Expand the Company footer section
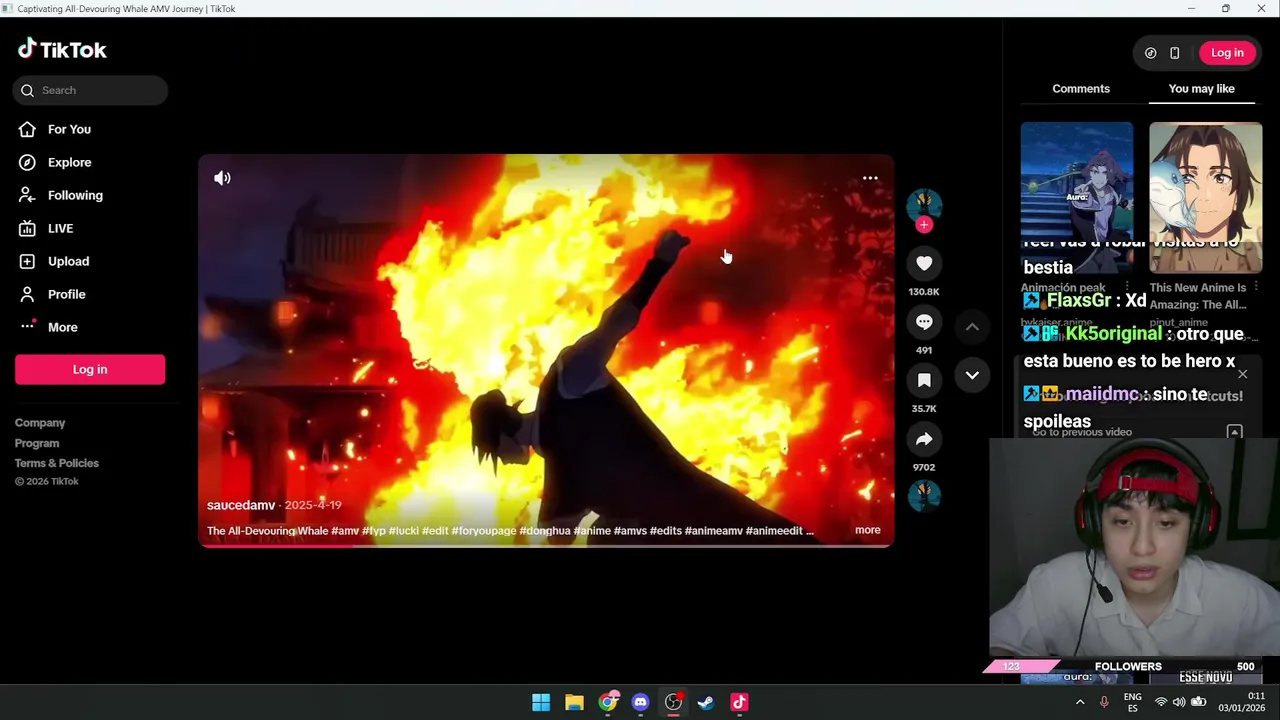 [40, 423]
